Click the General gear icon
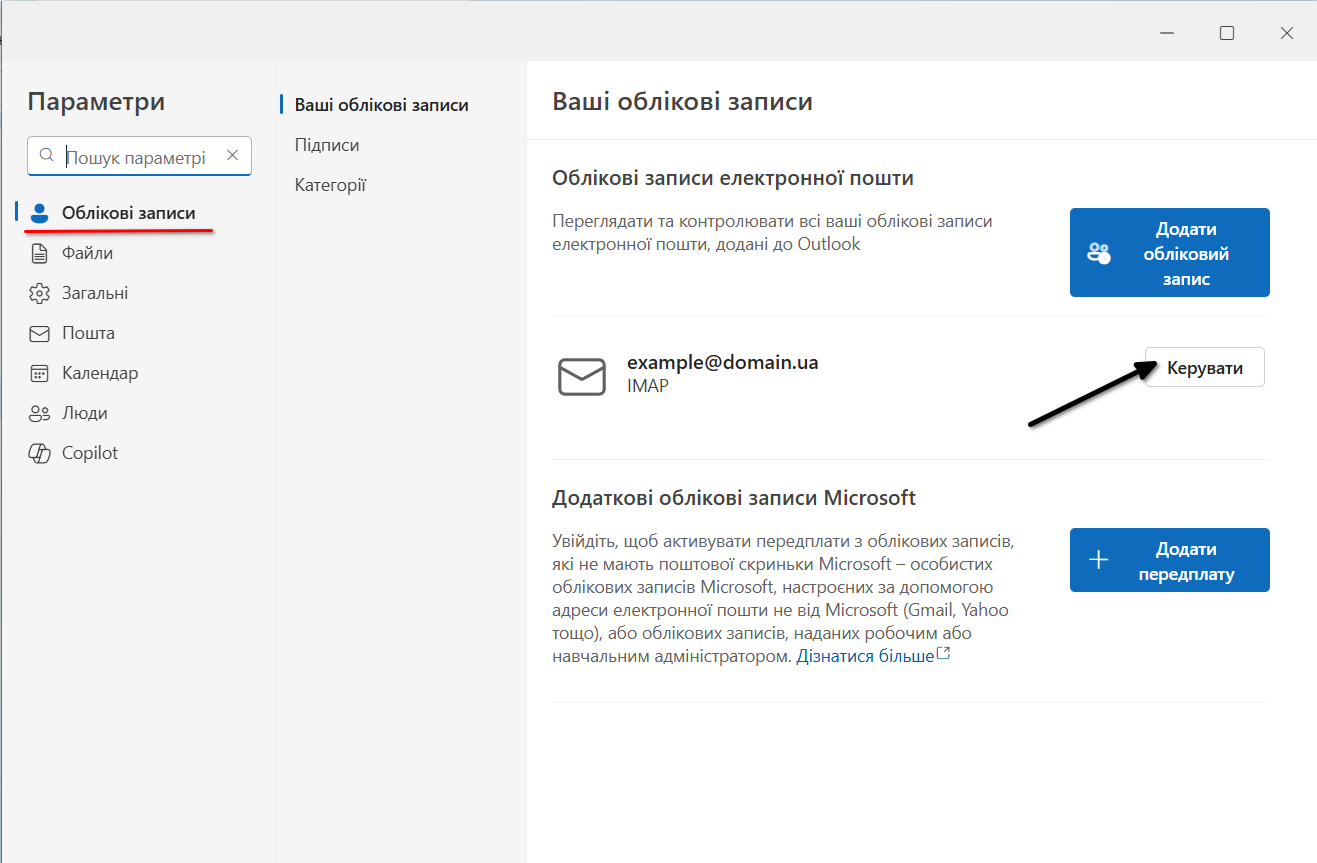 40,294
